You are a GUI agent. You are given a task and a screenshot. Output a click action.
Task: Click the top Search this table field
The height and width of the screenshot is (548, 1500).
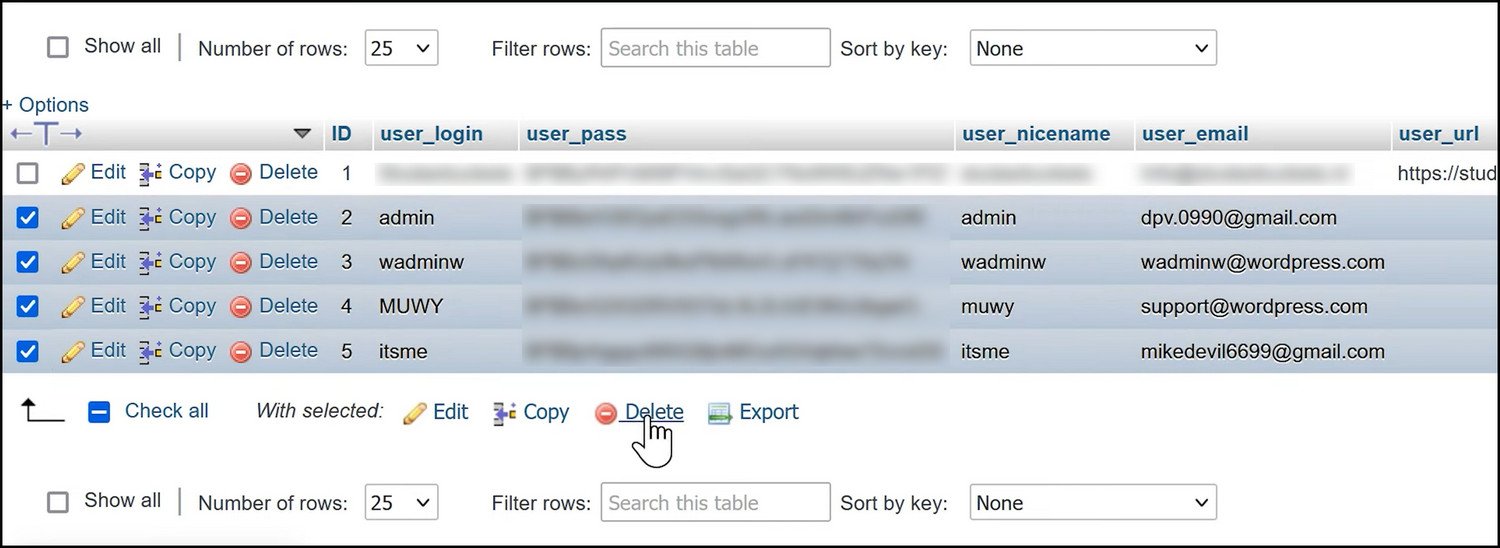[x=715, y=48]
